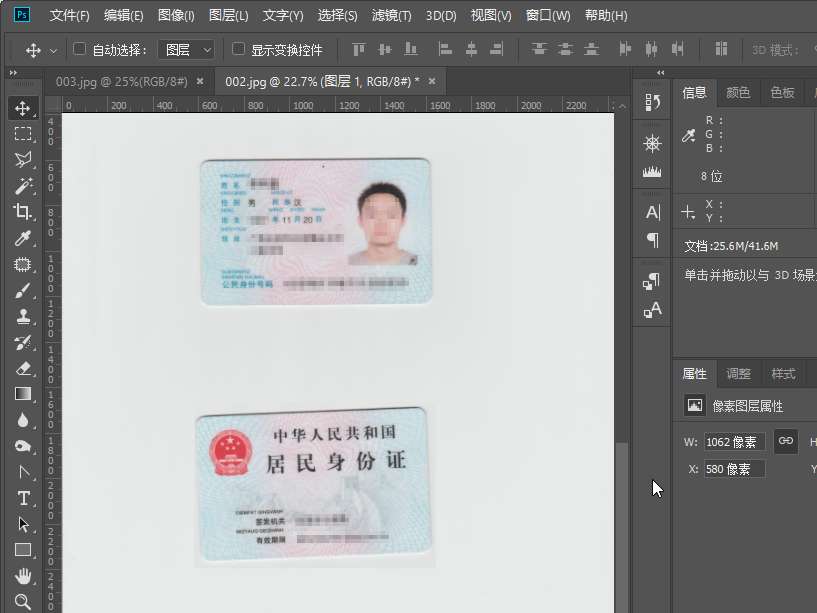Expand the toolbox double-arrow
The height and width of the screenshot is (613, 817).
pos(13,73)
